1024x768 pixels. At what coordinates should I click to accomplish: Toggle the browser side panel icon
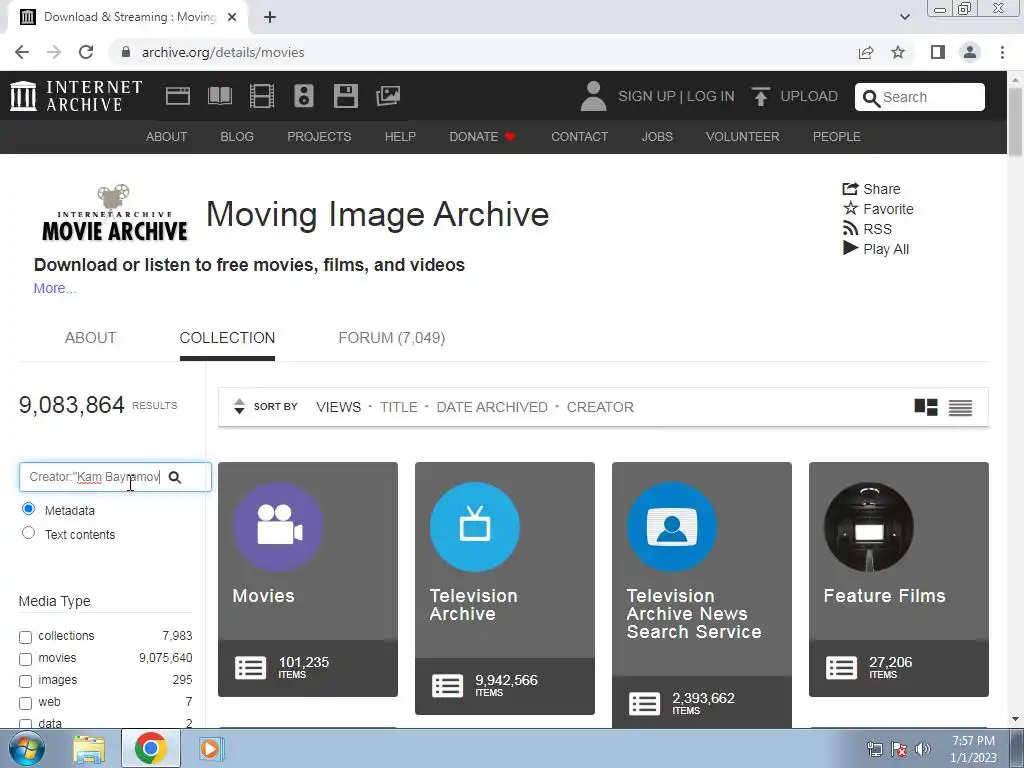(938, 52)
